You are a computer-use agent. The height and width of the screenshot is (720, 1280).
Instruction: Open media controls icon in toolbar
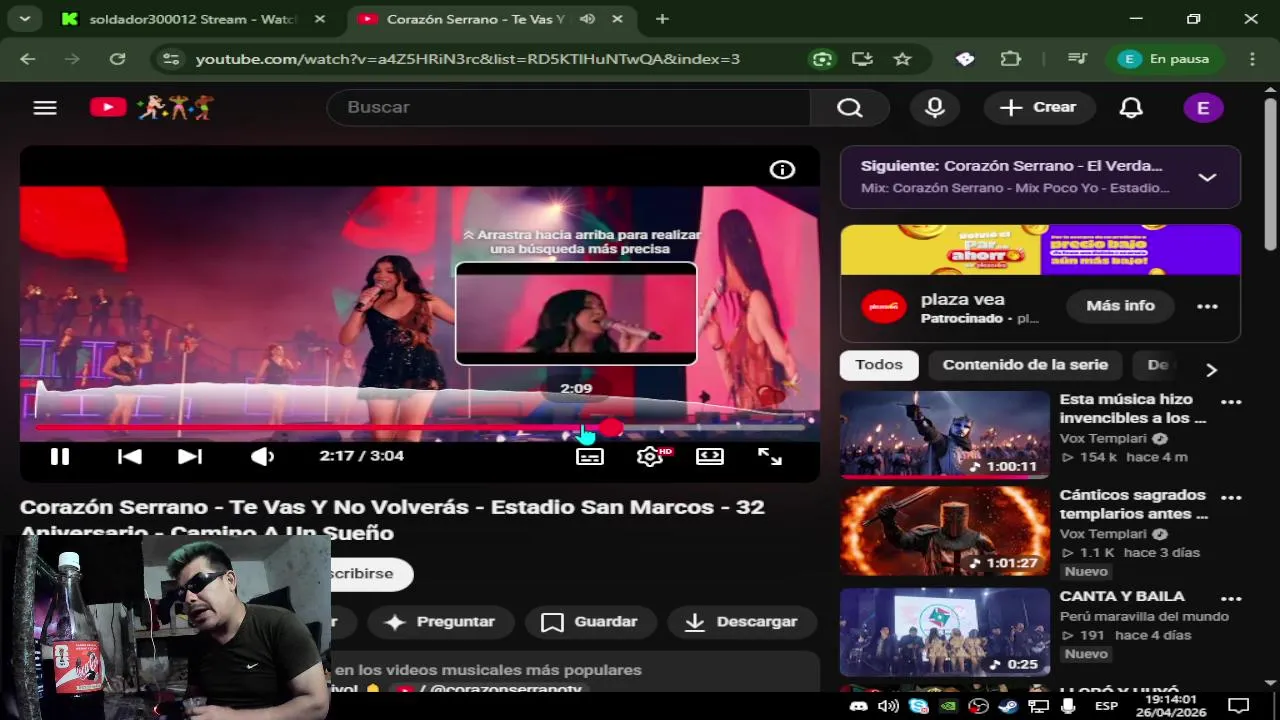(x=1077, y=59)
